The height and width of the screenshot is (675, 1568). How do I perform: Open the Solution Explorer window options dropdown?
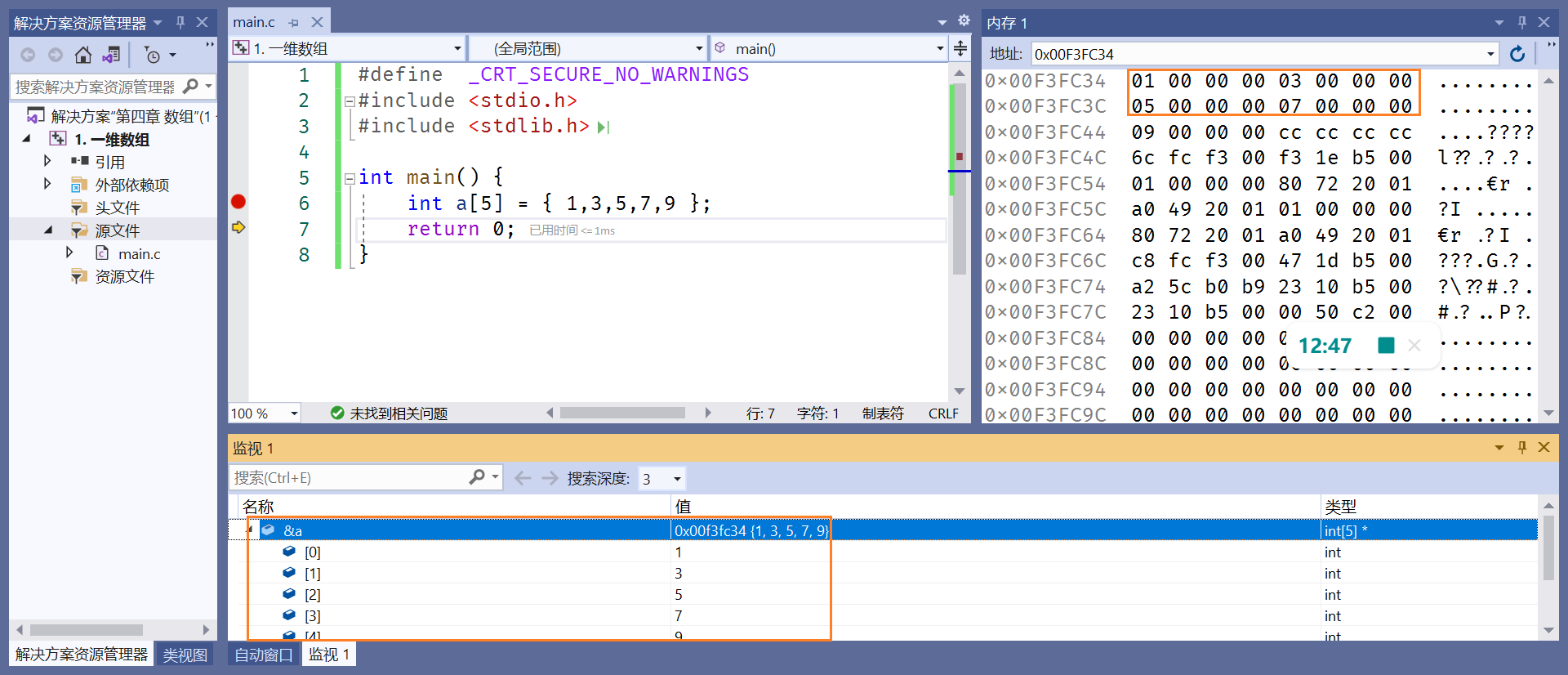click(158, 22)
